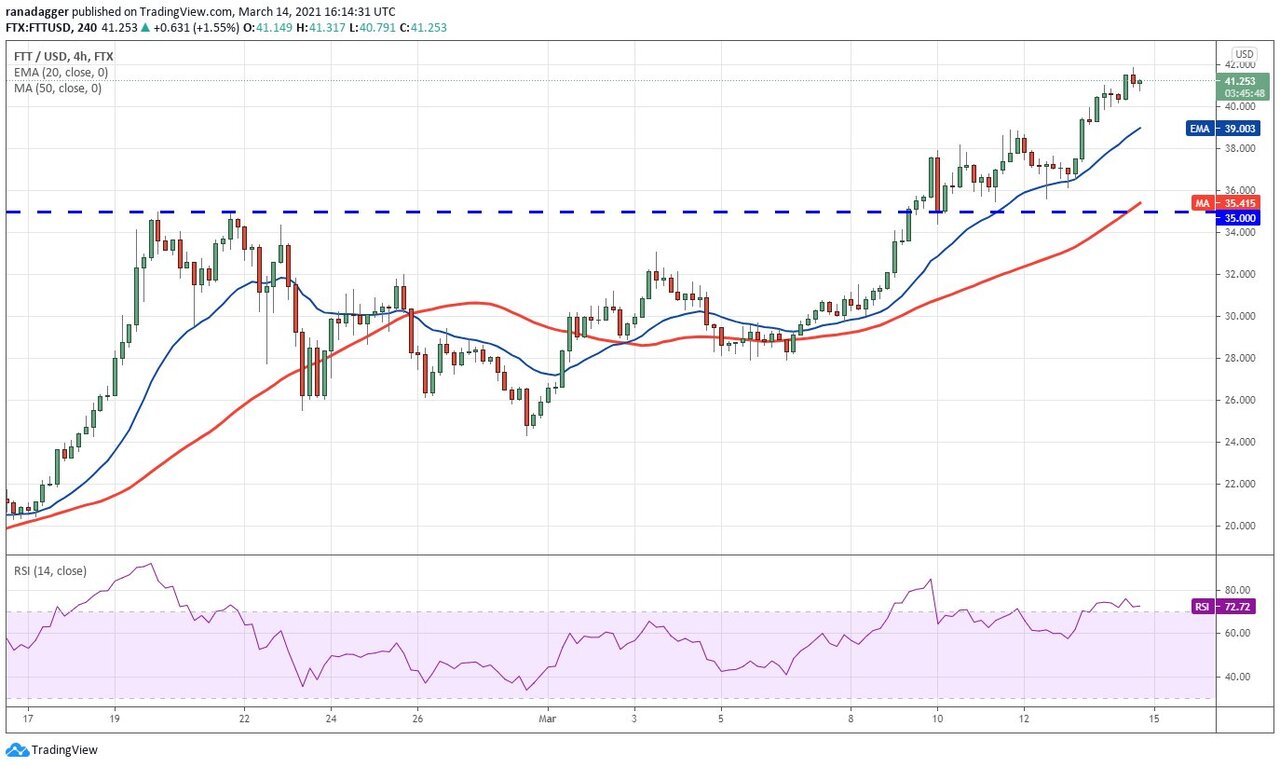
Task: Click the last candlestick near 41.253
Action: pyautogui.click(x=1140, y=83)
